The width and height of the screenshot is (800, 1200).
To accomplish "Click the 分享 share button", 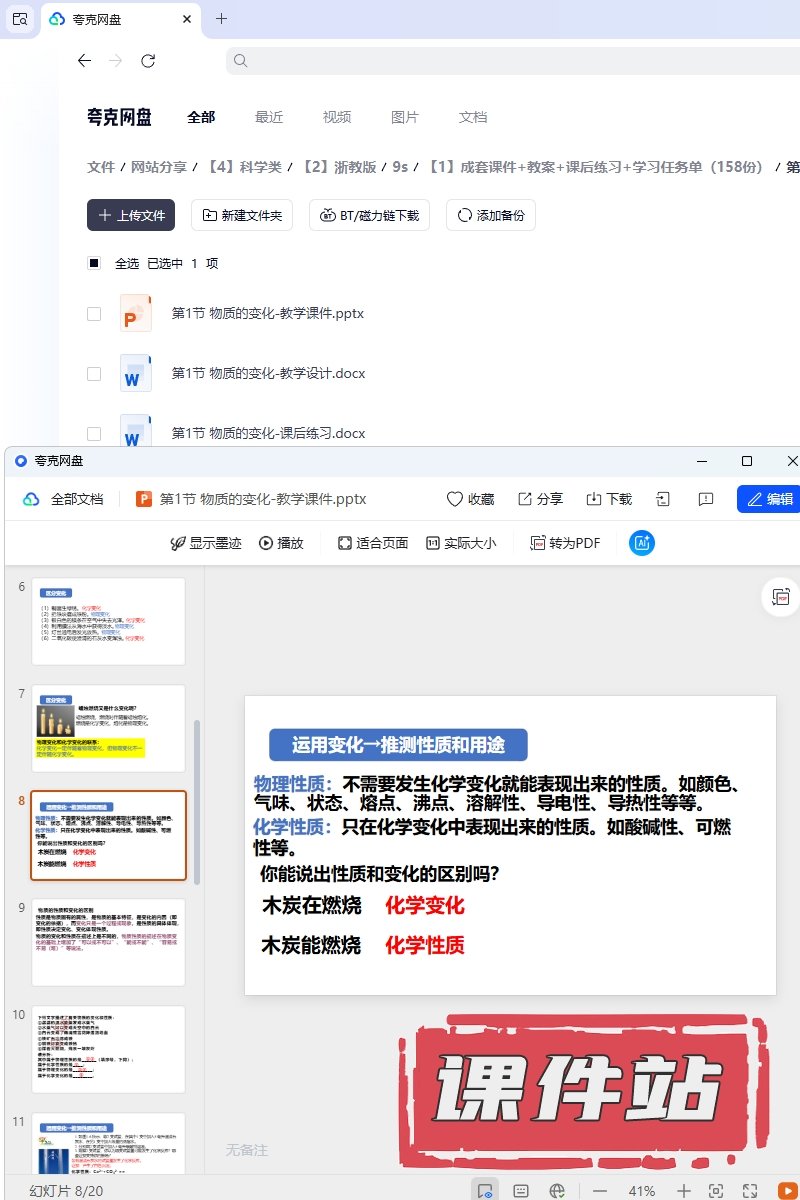I will tap(540, 499).
